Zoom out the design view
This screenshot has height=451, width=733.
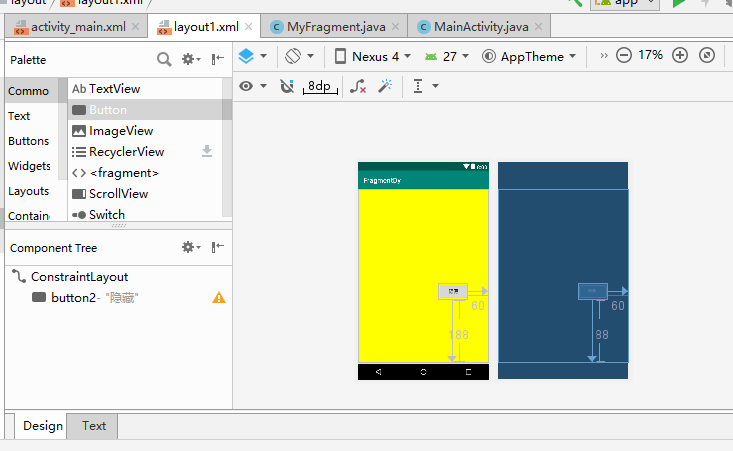[624, 55]
